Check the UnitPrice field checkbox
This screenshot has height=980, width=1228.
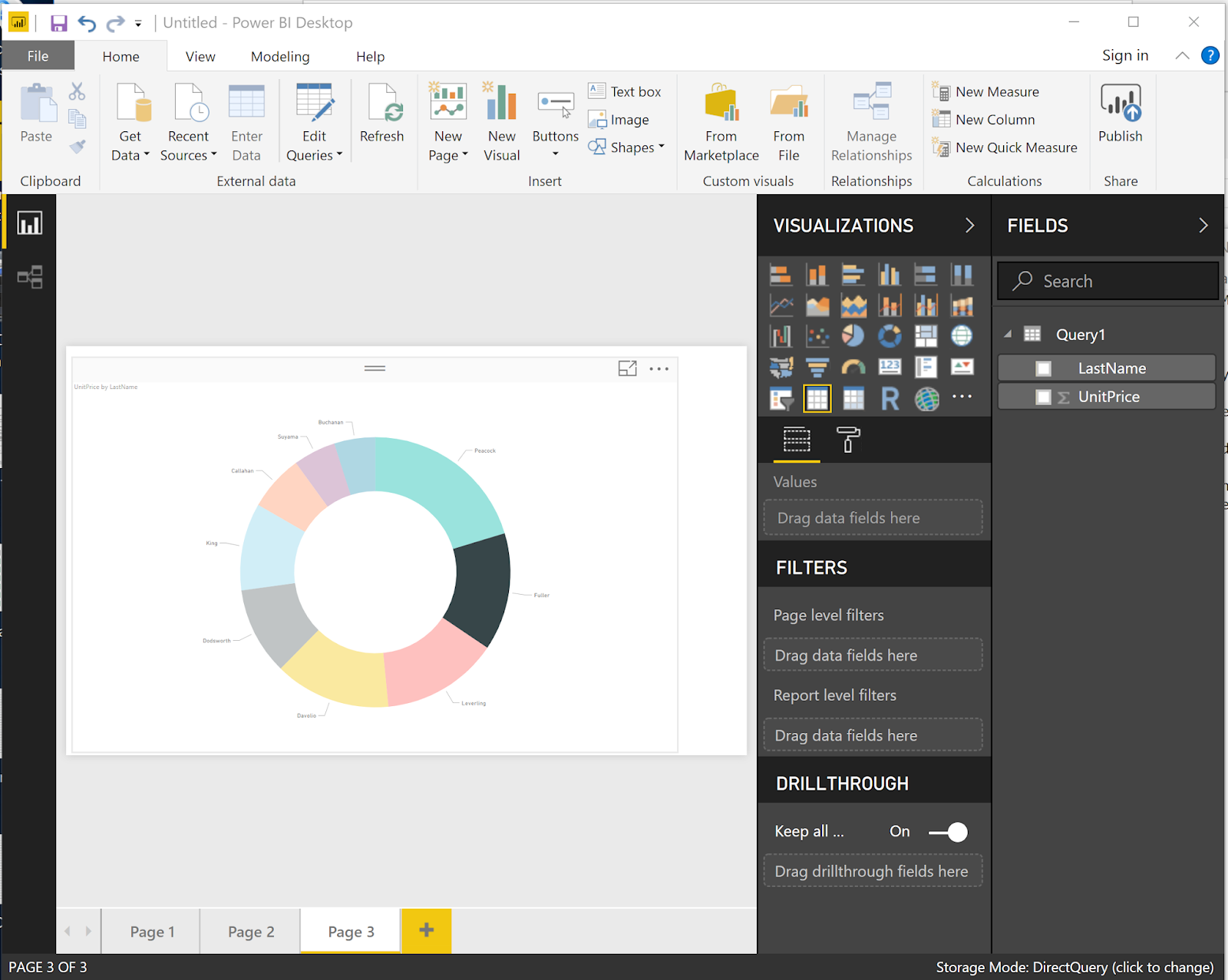pos(1044,396)
